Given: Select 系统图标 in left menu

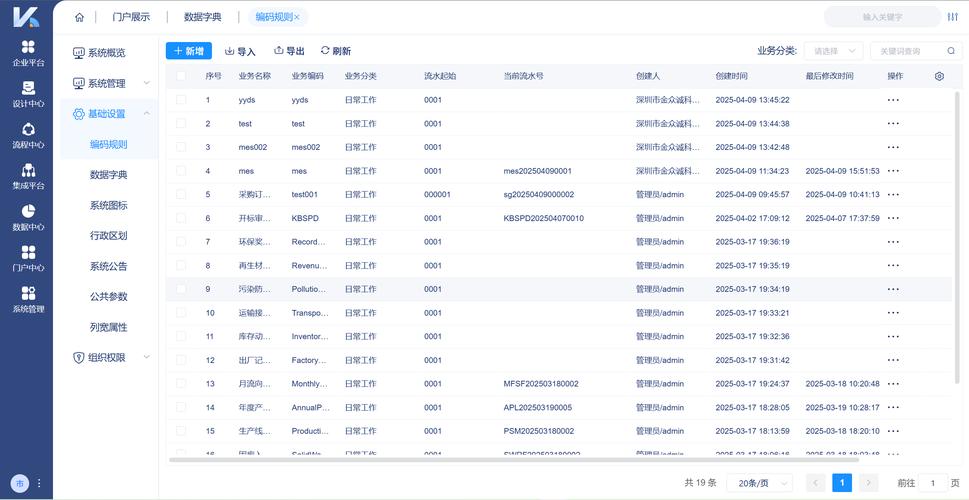Looking at the screenshot, I should coord(109,205).
